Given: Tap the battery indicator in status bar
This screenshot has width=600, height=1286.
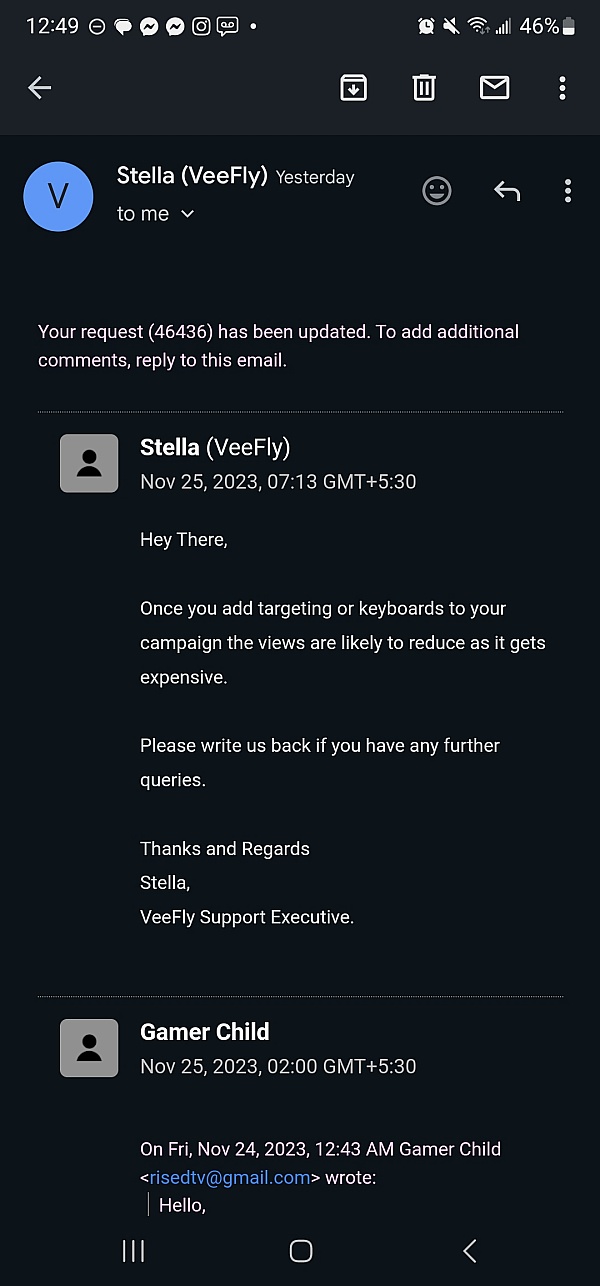Looking at the screenshot, I should (x=570, y=26).
